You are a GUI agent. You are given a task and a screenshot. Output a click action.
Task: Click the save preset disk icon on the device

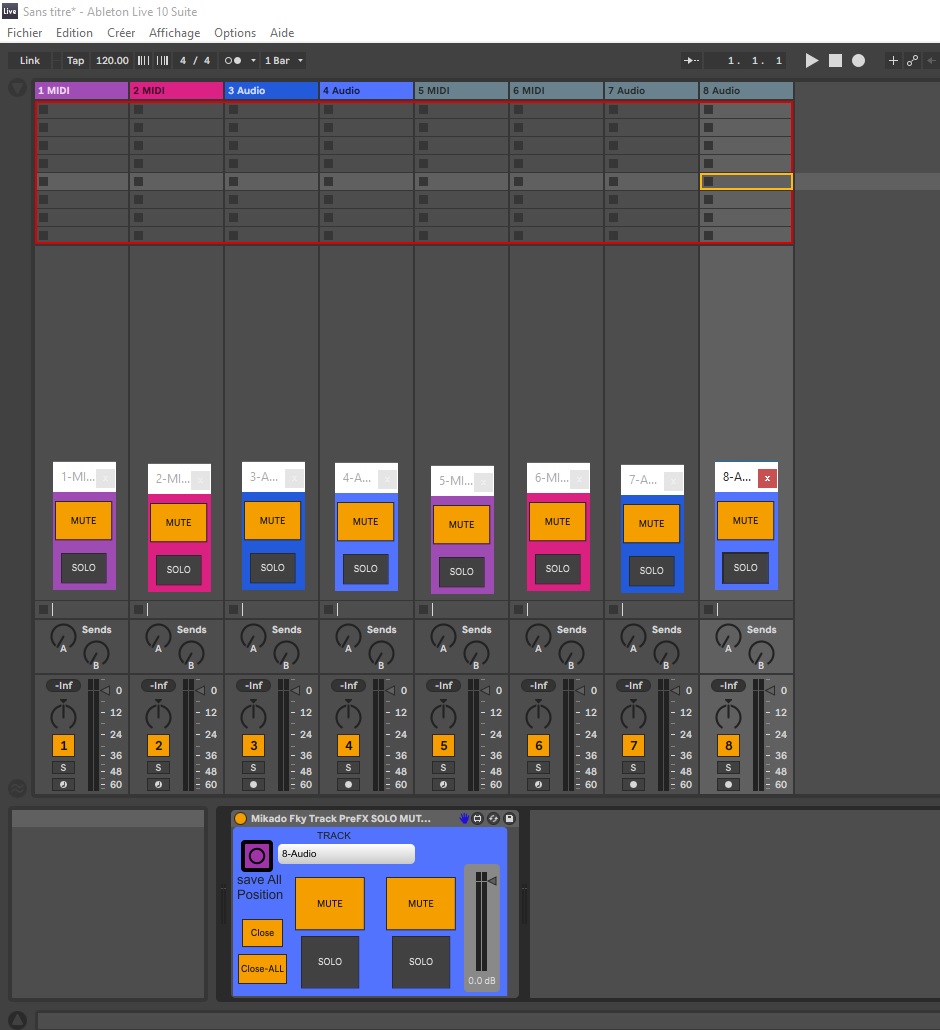click(509, 818)
